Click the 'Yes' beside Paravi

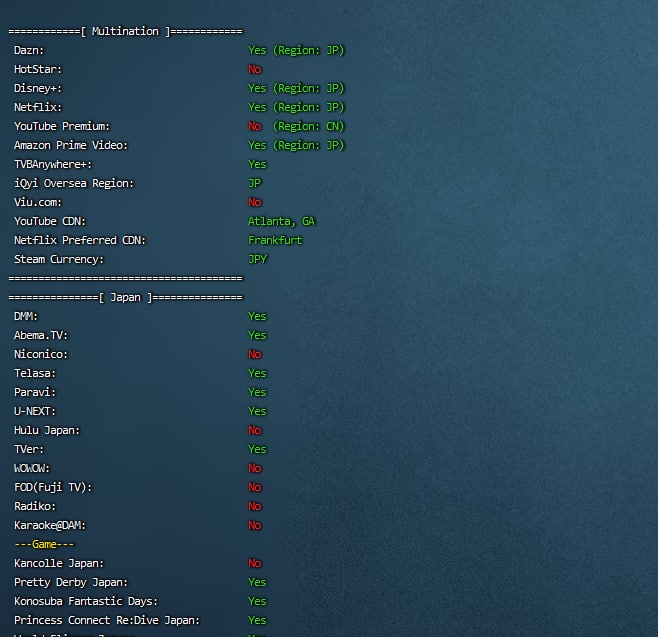(x=257, y=392)
